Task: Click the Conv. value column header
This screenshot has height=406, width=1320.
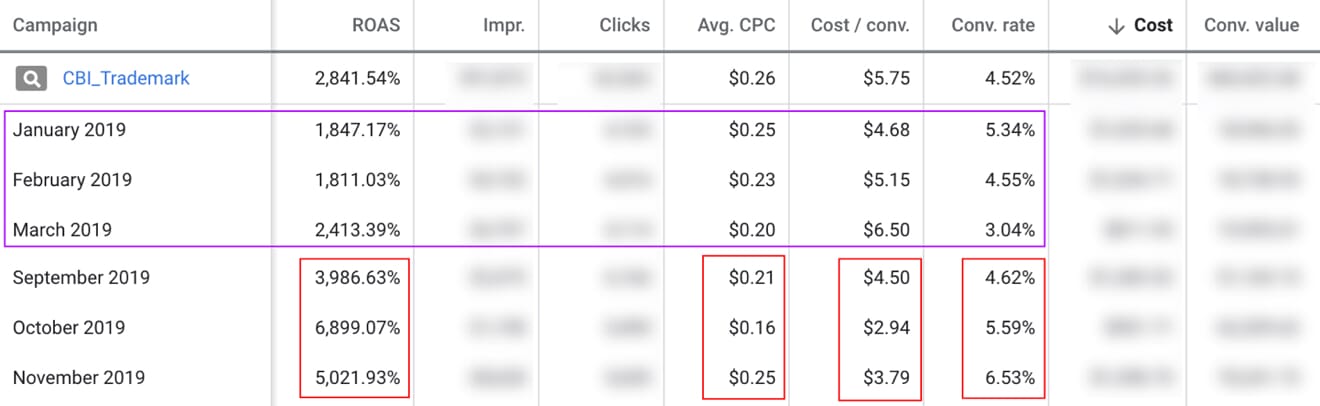Action: 1251,26
